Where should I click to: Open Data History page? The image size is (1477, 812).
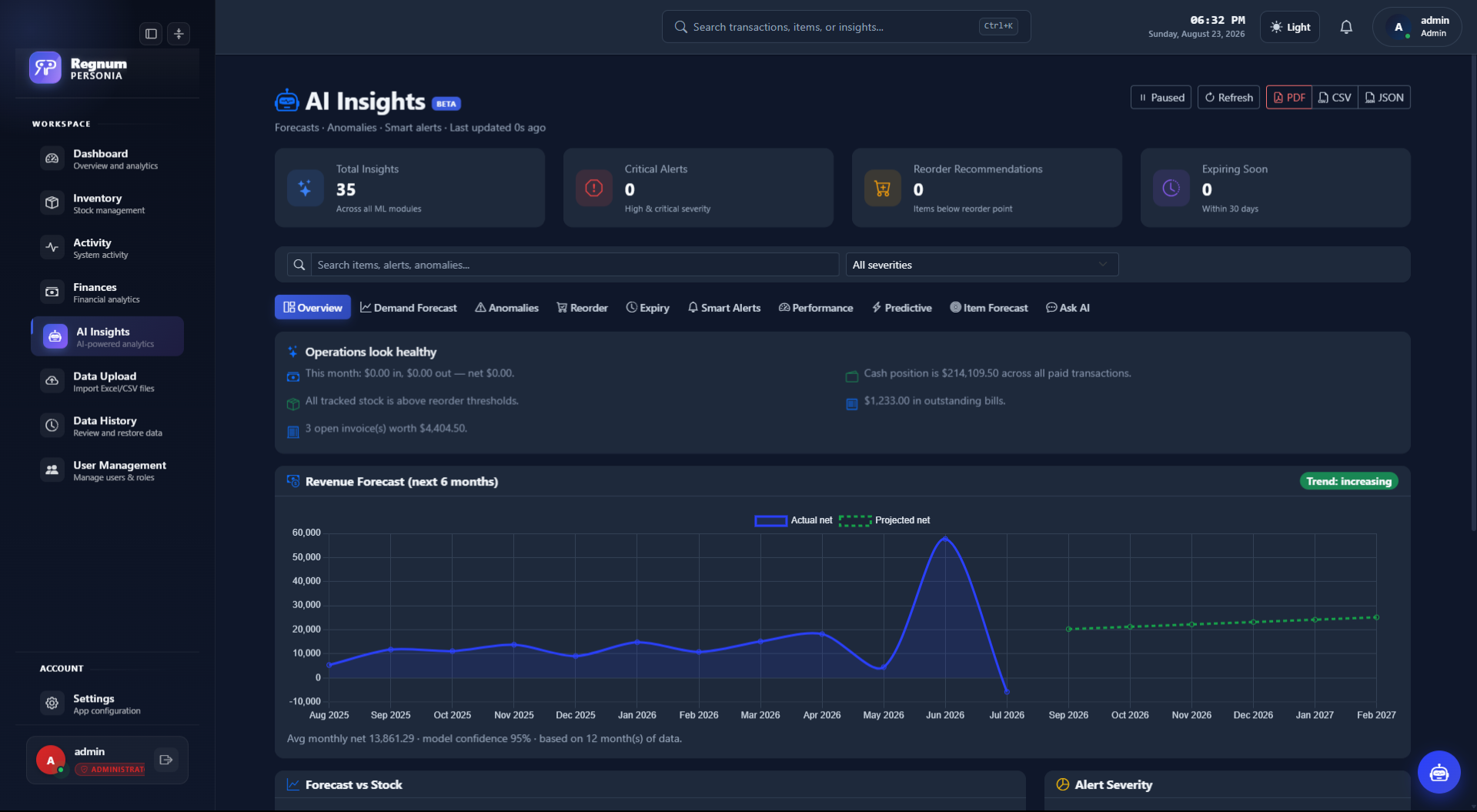click(108, 426)
